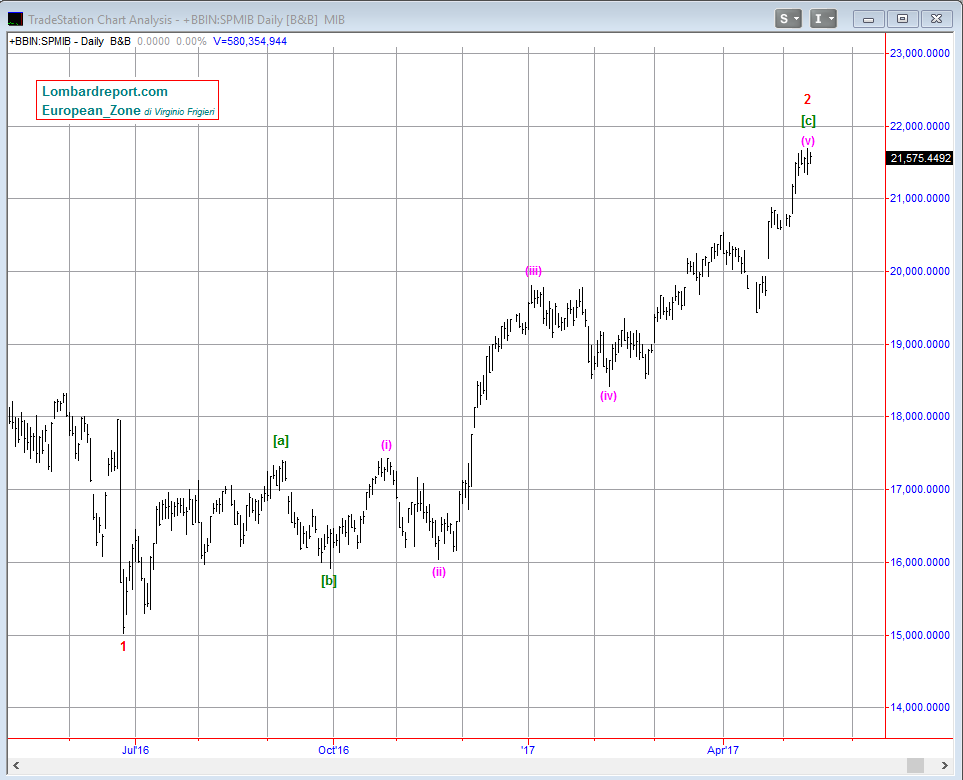Maximize the chart analysis window

tap(902, 19)
